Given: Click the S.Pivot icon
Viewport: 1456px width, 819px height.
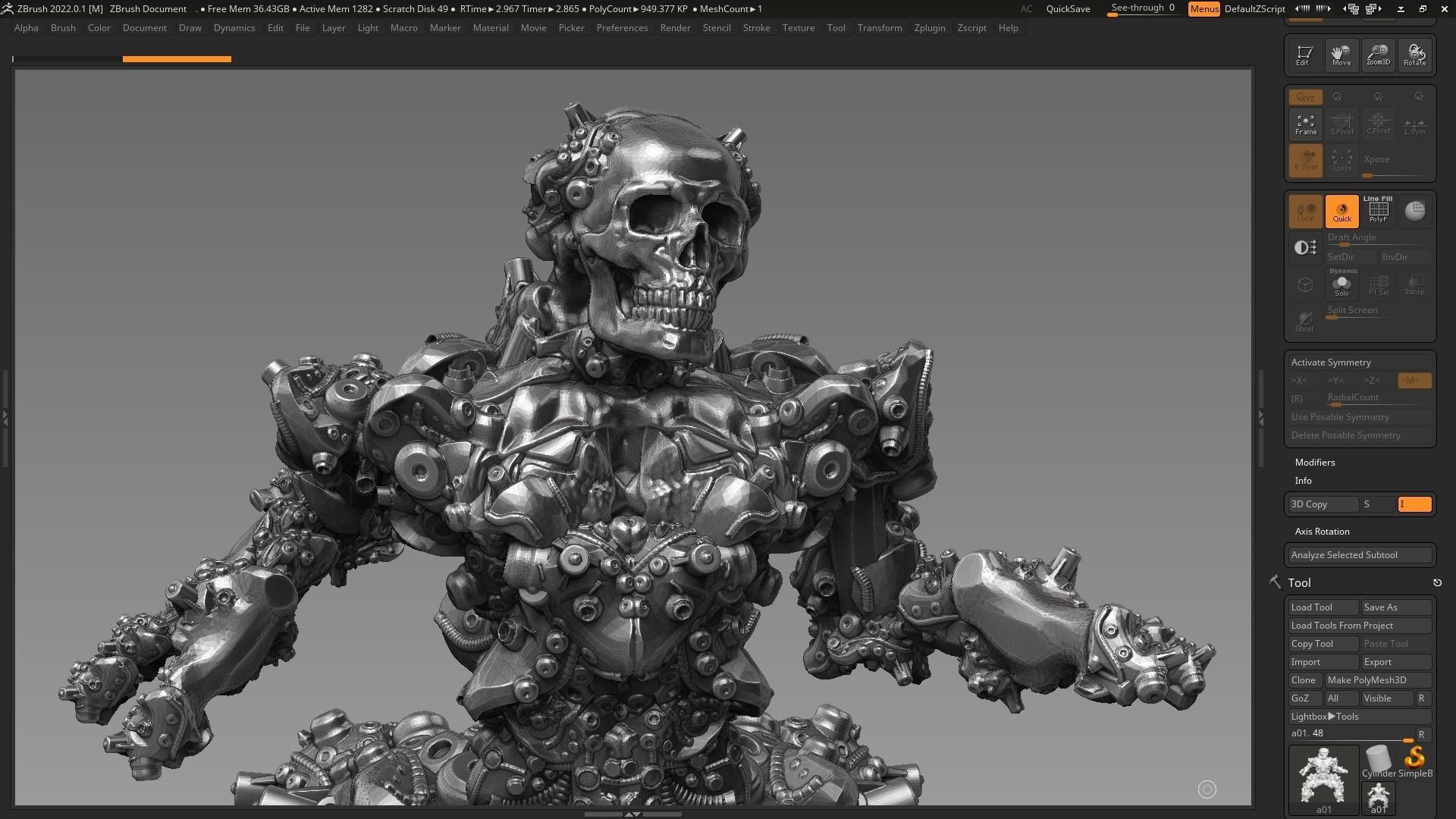Looking at the screenshot, I should pos(1341,124).
